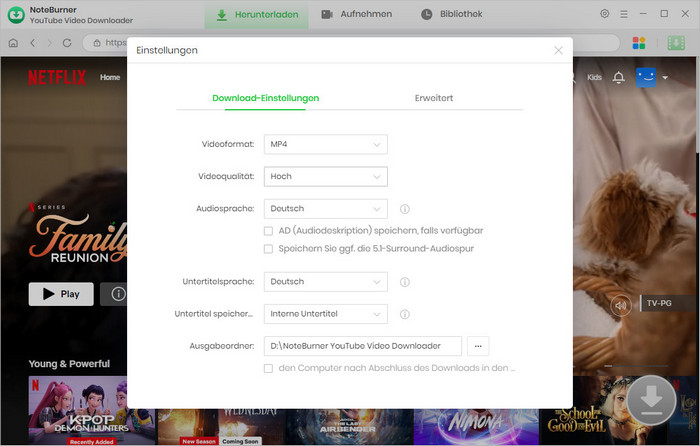
Task: Reload the page with refresh icon
Action: tap(67, 43)
